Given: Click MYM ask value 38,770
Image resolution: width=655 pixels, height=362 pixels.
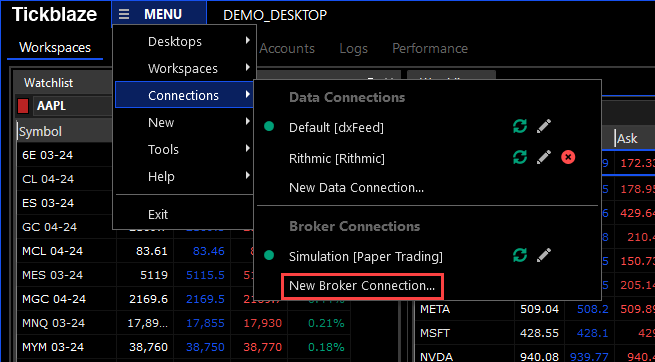Looking at the screenshot, I should 262,347.
